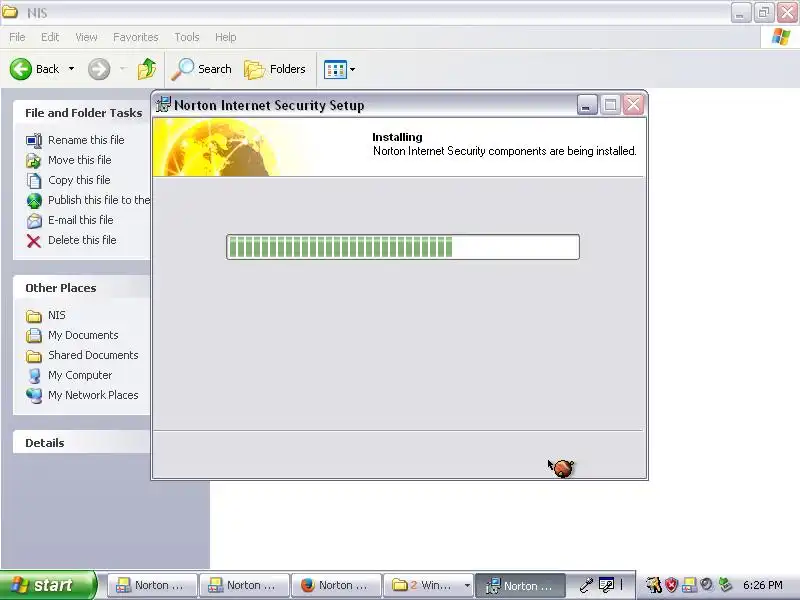This screenshot has width=800, height=600.
Task: Open My Documents in Other Places
Action: click(x=83, y=335)
